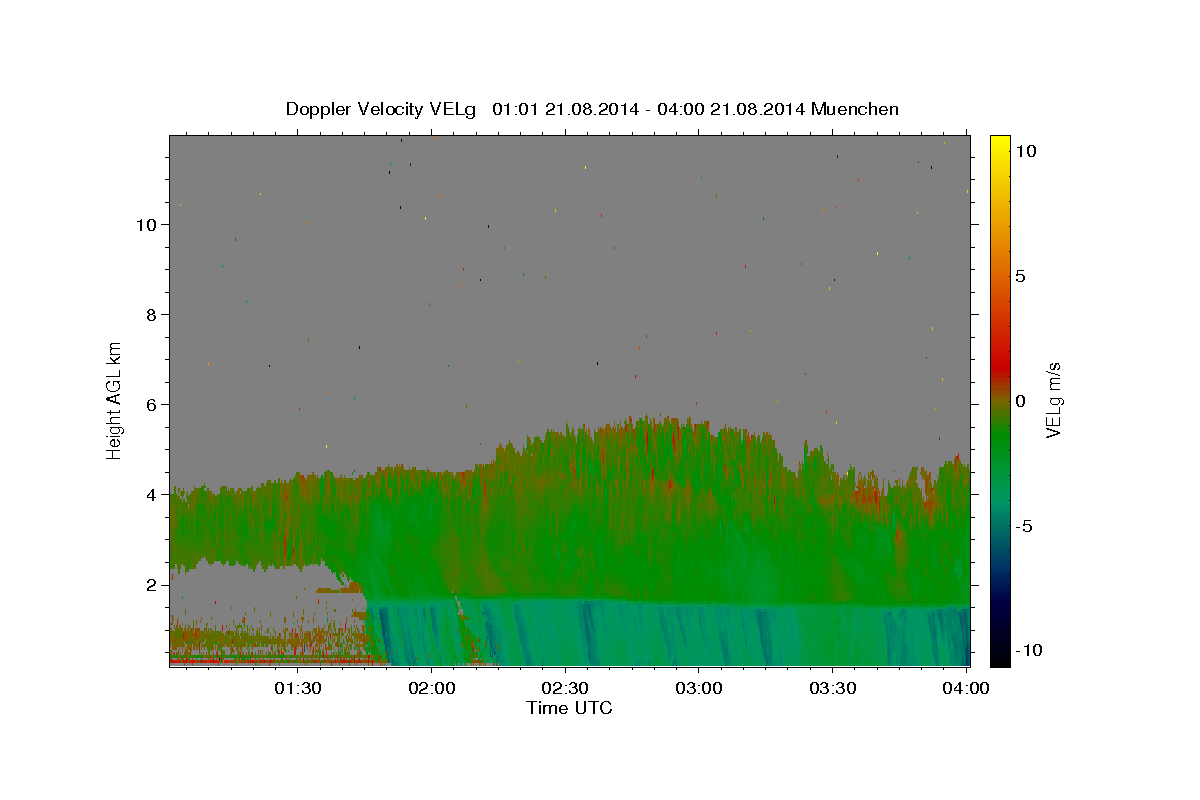Viewport: 1200px width, 800px height.
Task: Click the colorbar value -10 label
Action: click(1028, 651)
